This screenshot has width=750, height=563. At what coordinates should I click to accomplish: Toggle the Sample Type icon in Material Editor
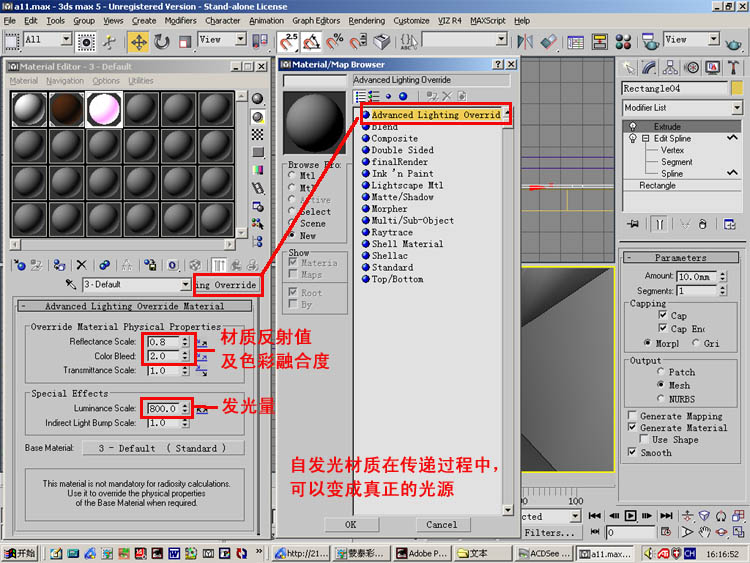pos(258,99)
